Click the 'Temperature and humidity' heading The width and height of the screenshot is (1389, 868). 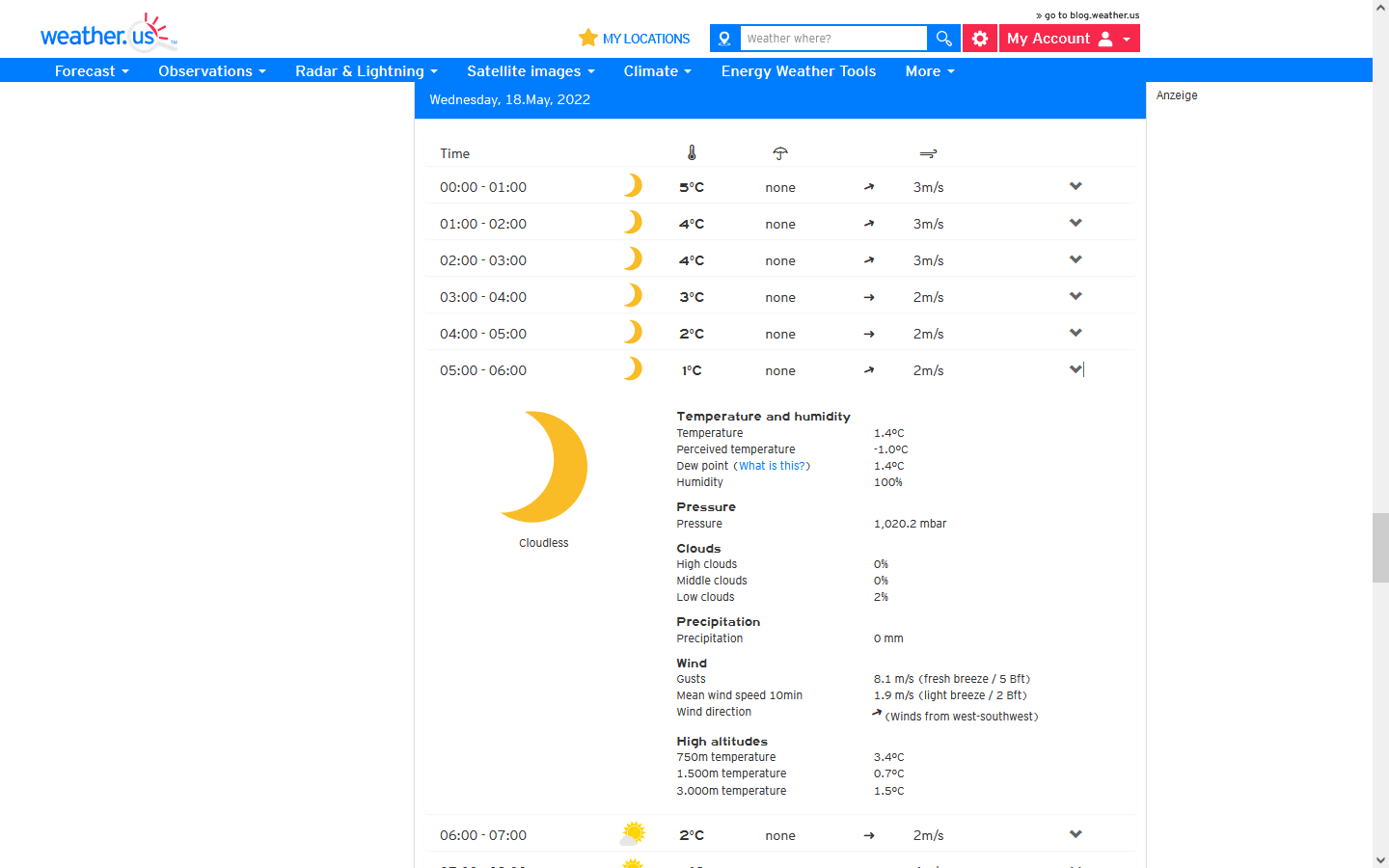click(763, 417)
